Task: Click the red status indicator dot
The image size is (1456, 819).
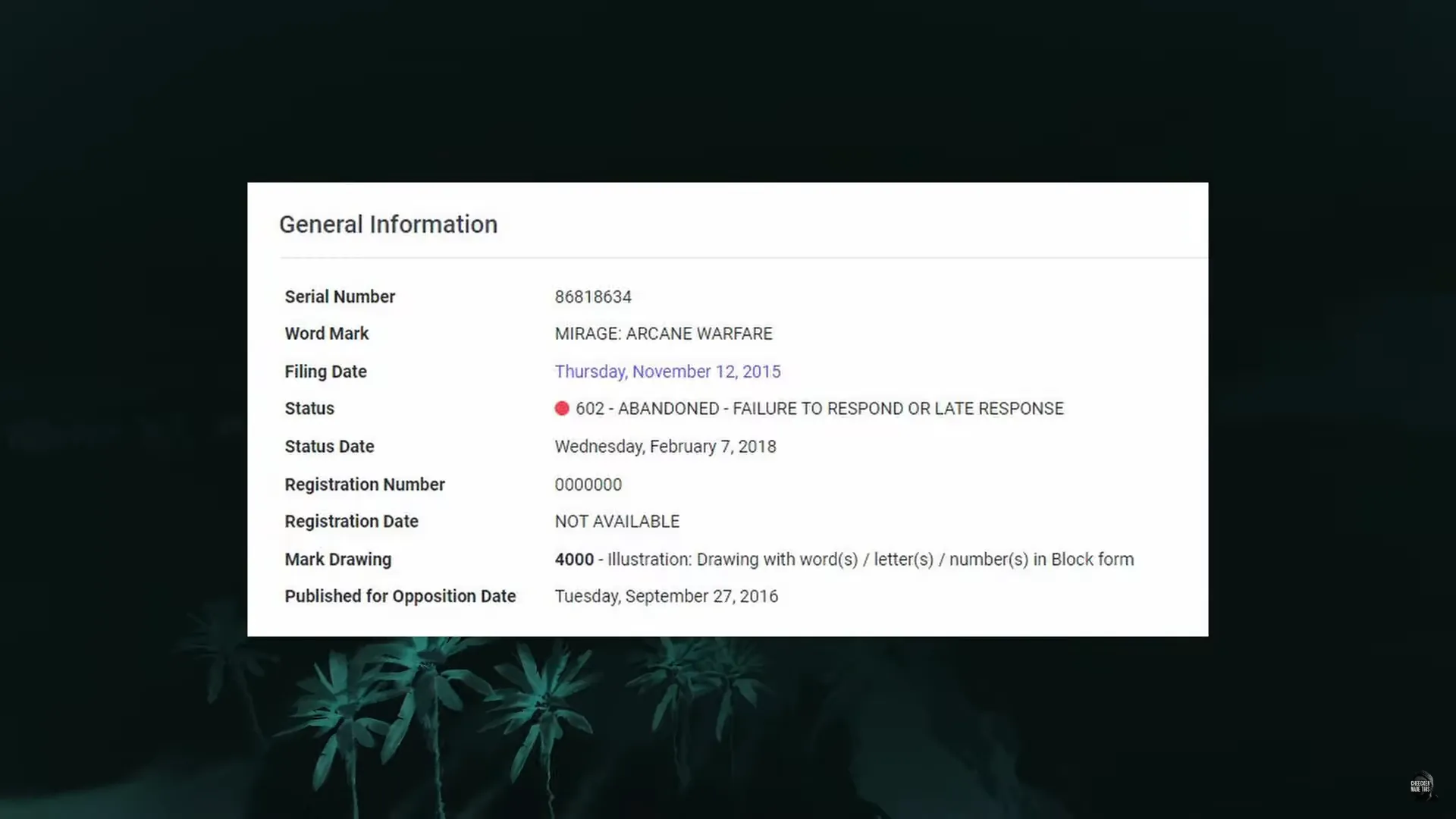Action: (561, 409)
